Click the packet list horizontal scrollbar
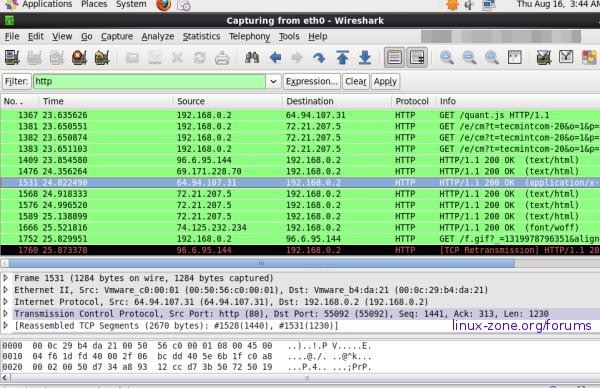 tap(262, 263)
